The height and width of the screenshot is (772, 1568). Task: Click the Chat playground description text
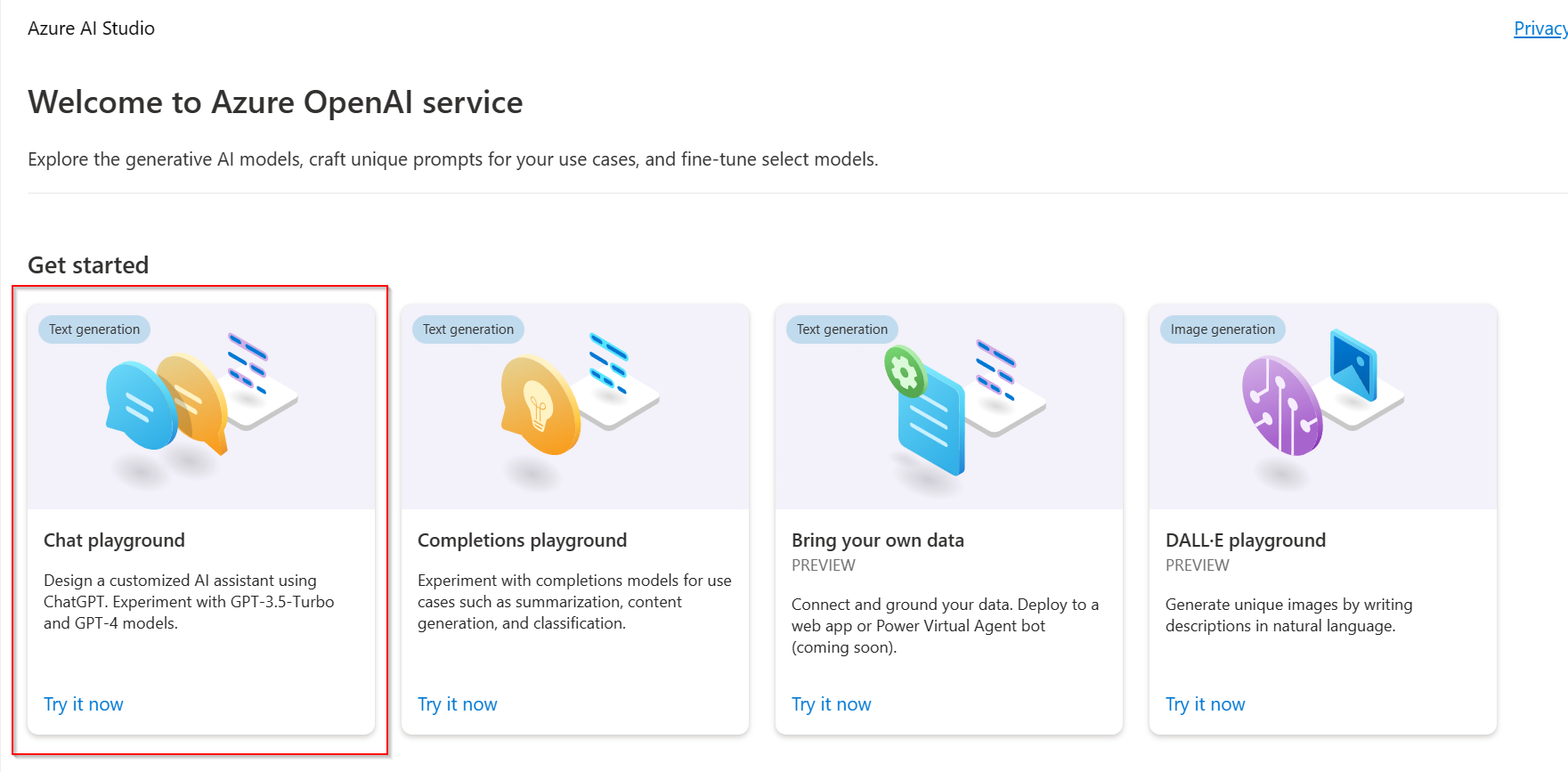click(189, 602)
